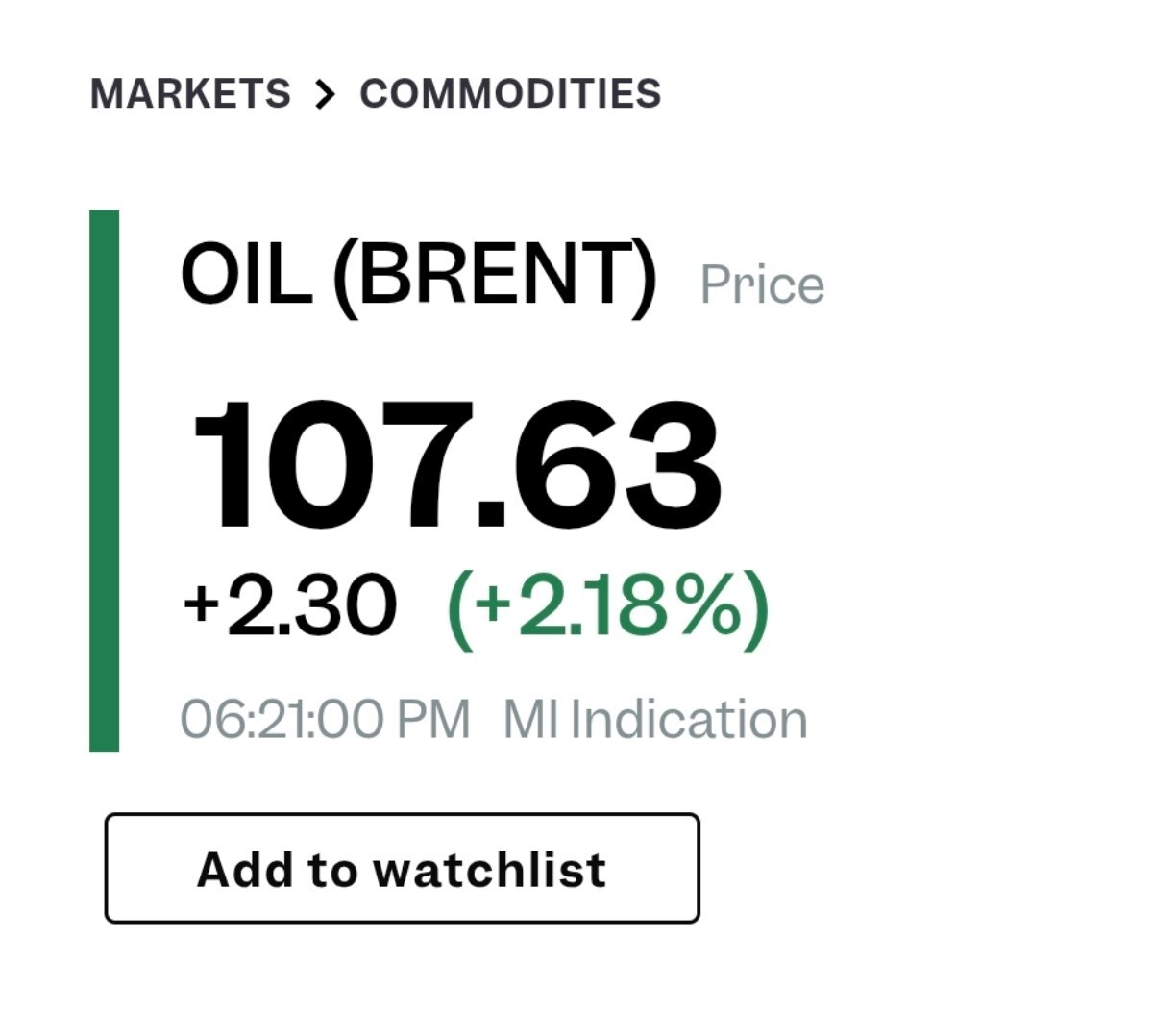The width and height of the screenshot is (1153, 1036).
Task: Click the 107.63 price value
Action: tap(455, 464)
